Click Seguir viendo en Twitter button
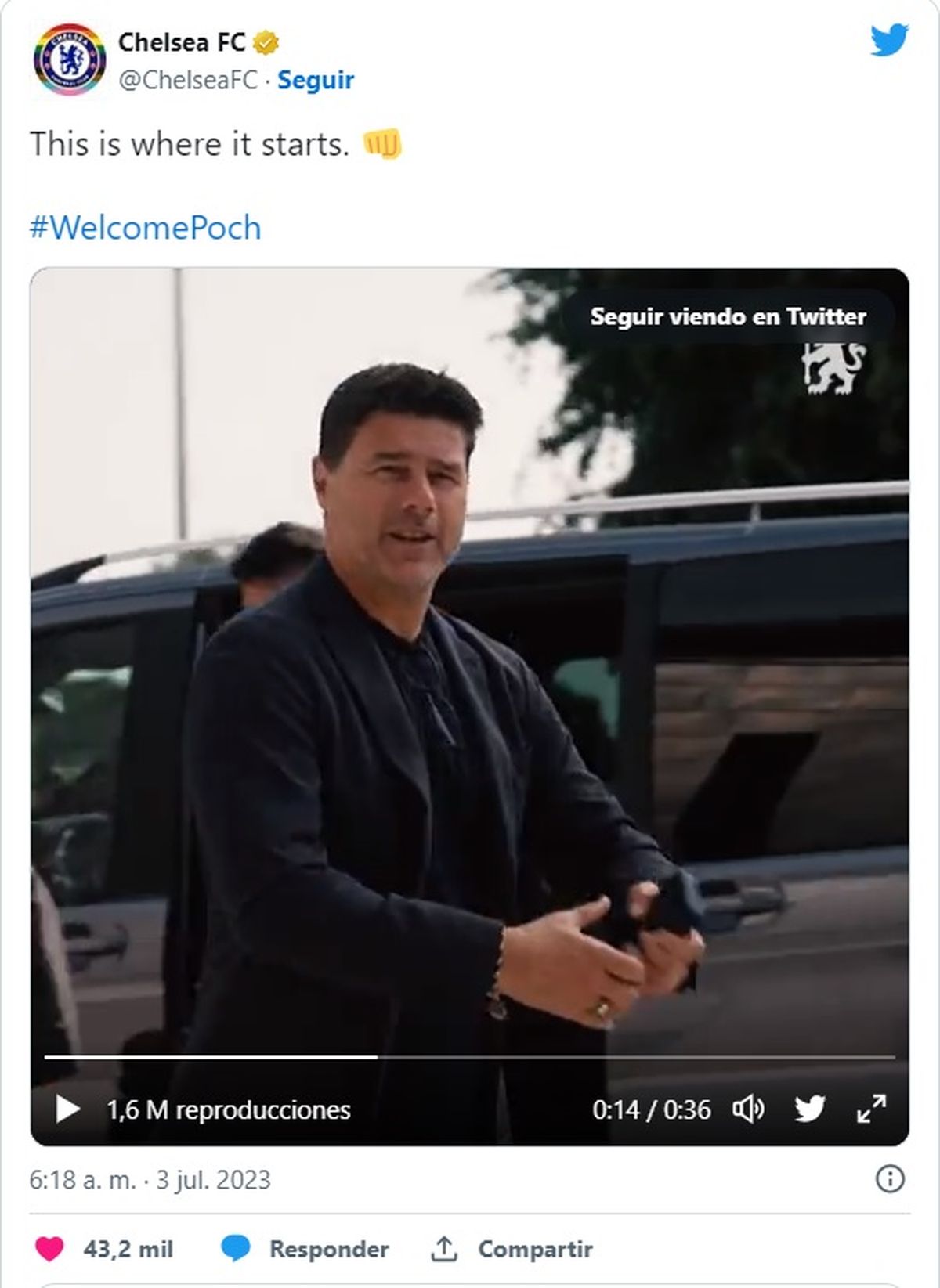940x1288 pixels. point(728,316)
